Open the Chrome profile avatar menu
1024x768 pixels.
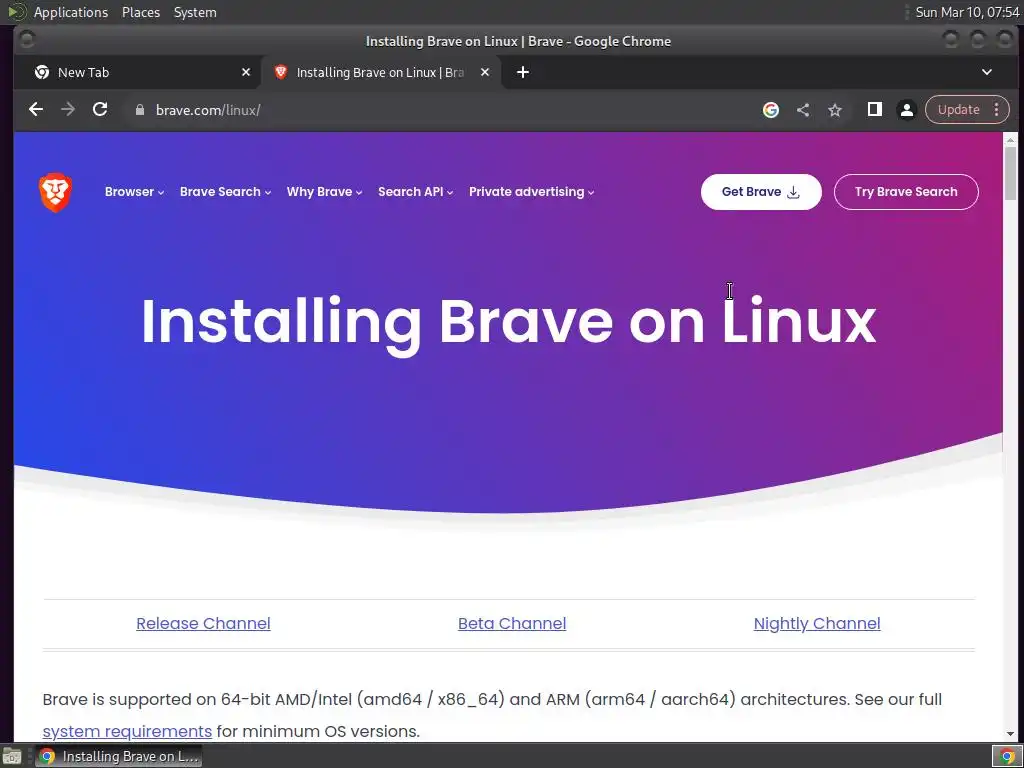coord(906,110)
